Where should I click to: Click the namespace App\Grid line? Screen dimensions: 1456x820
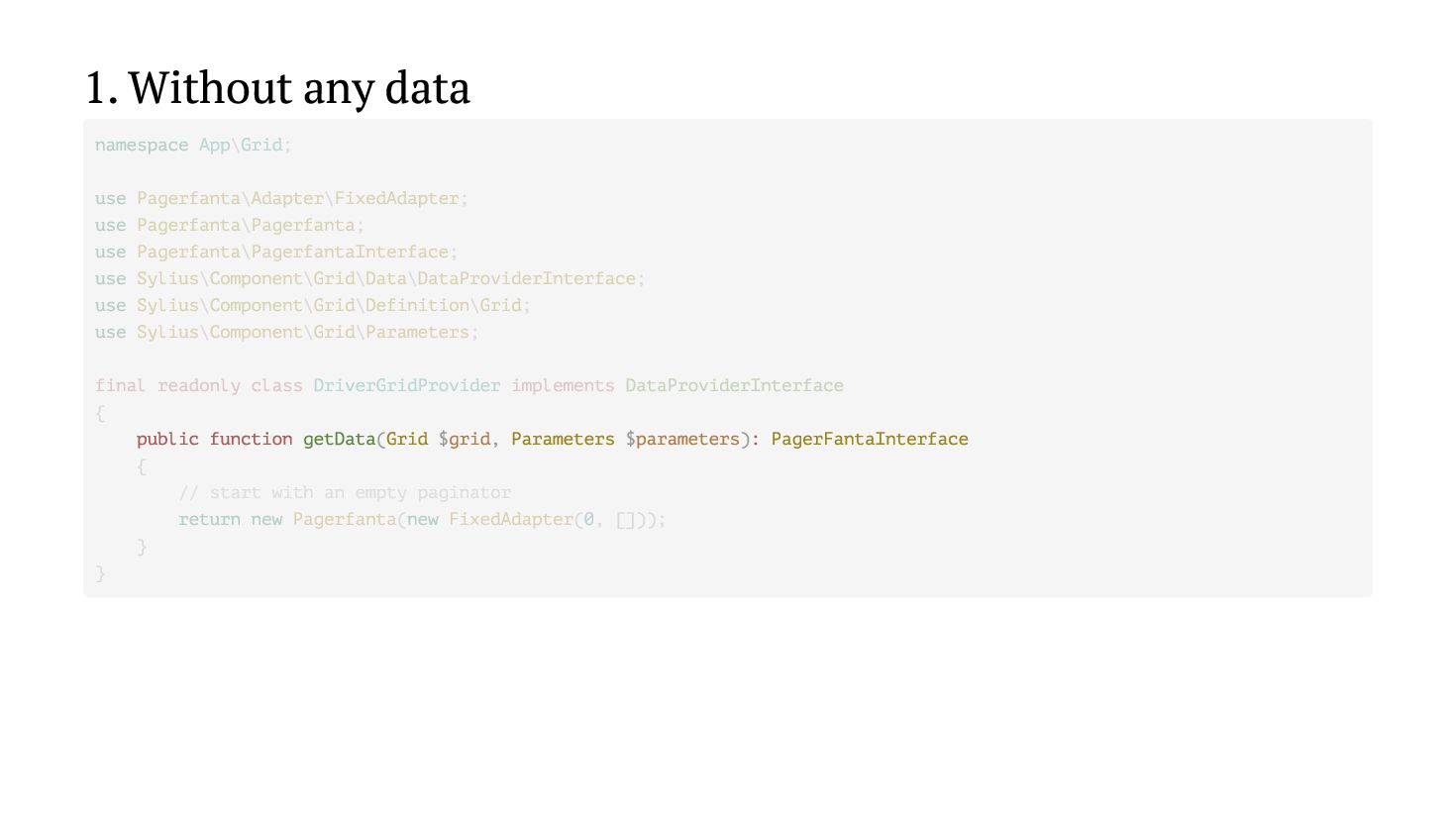193,145
